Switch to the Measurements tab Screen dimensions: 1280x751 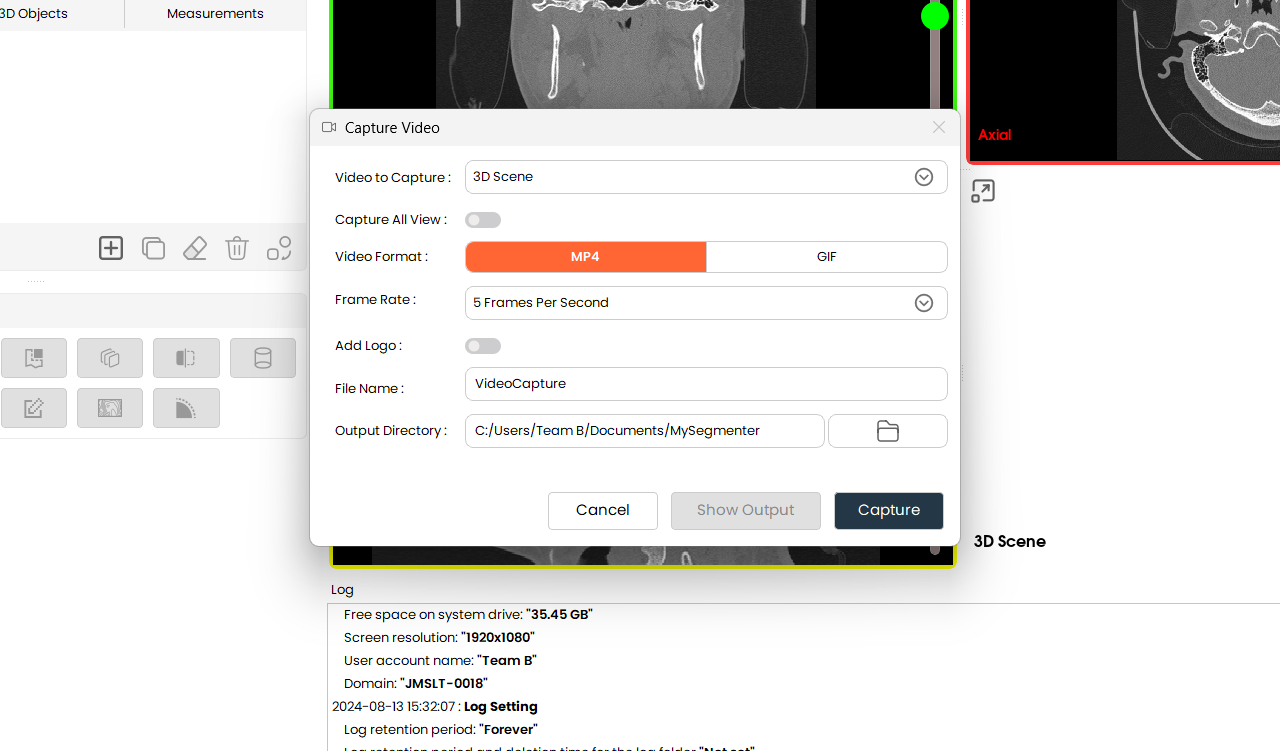[x=215, y=14]
